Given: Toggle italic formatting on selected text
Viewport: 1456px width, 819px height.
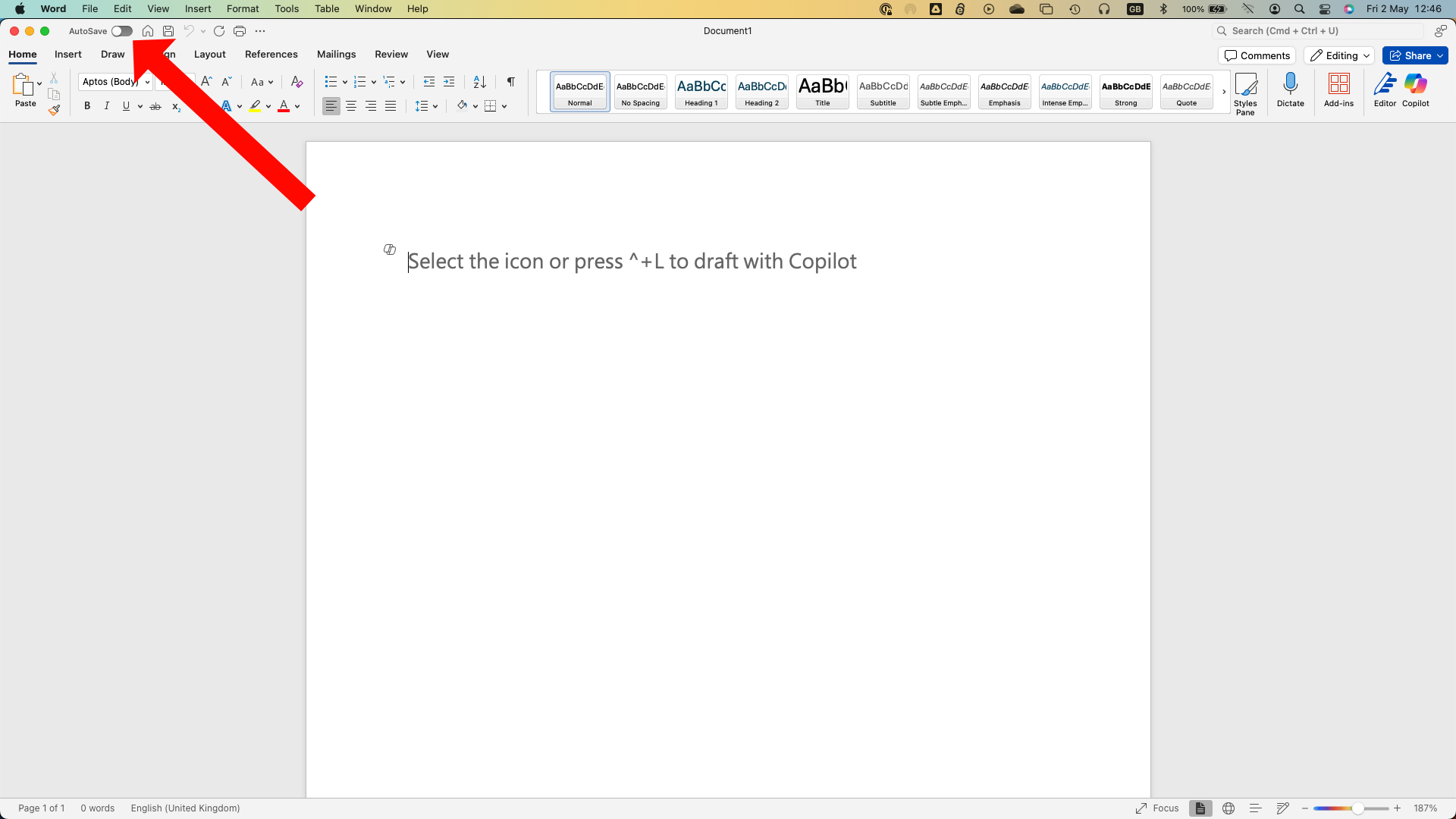Looking at the screenshot, I should (x=106, y=105).
